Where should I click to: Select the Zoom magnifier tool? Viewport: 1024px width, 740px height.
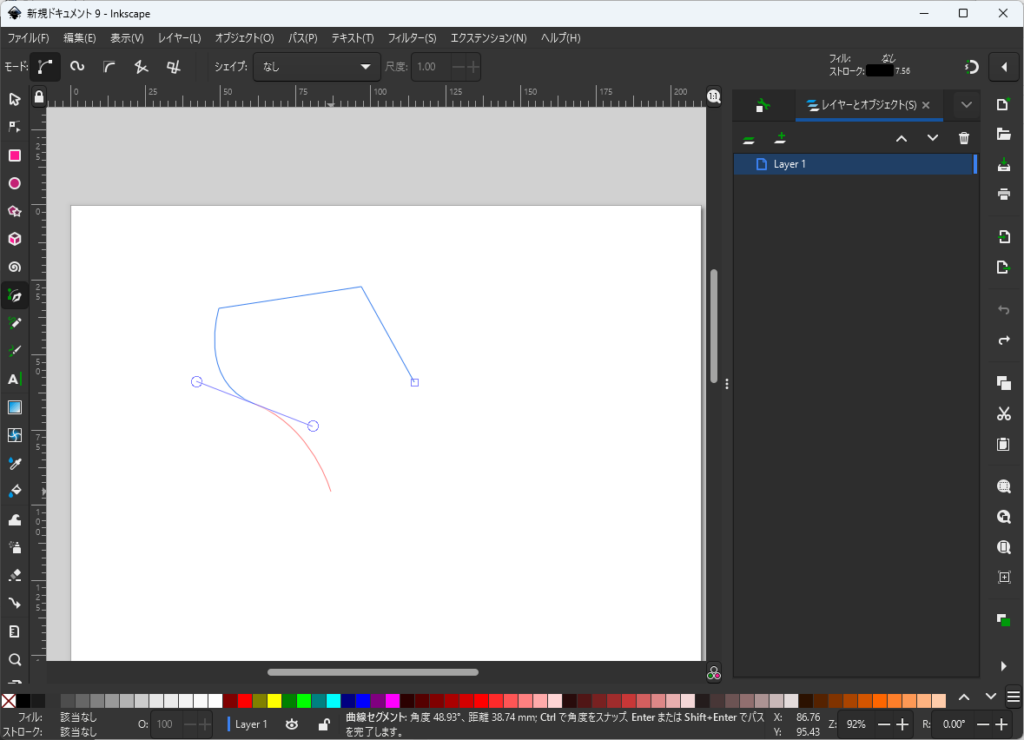(14, 660)
